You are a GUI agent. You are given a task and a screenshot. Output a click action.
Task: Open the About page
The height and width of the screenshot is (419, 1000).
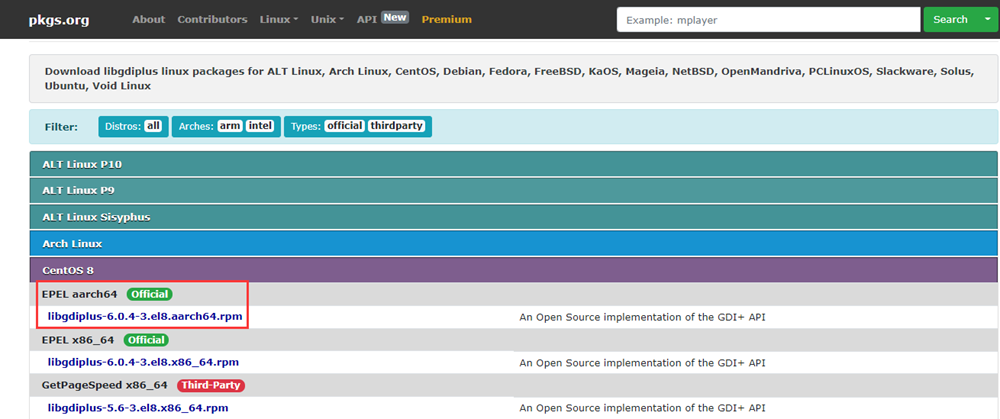(x=148, y=19)
